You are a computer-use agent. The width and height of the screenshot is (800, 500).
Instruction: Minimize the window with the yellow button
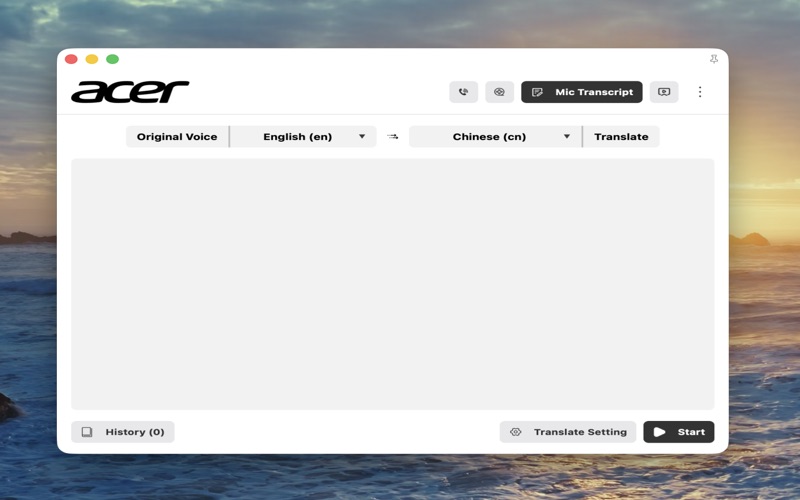click(92, 59)
